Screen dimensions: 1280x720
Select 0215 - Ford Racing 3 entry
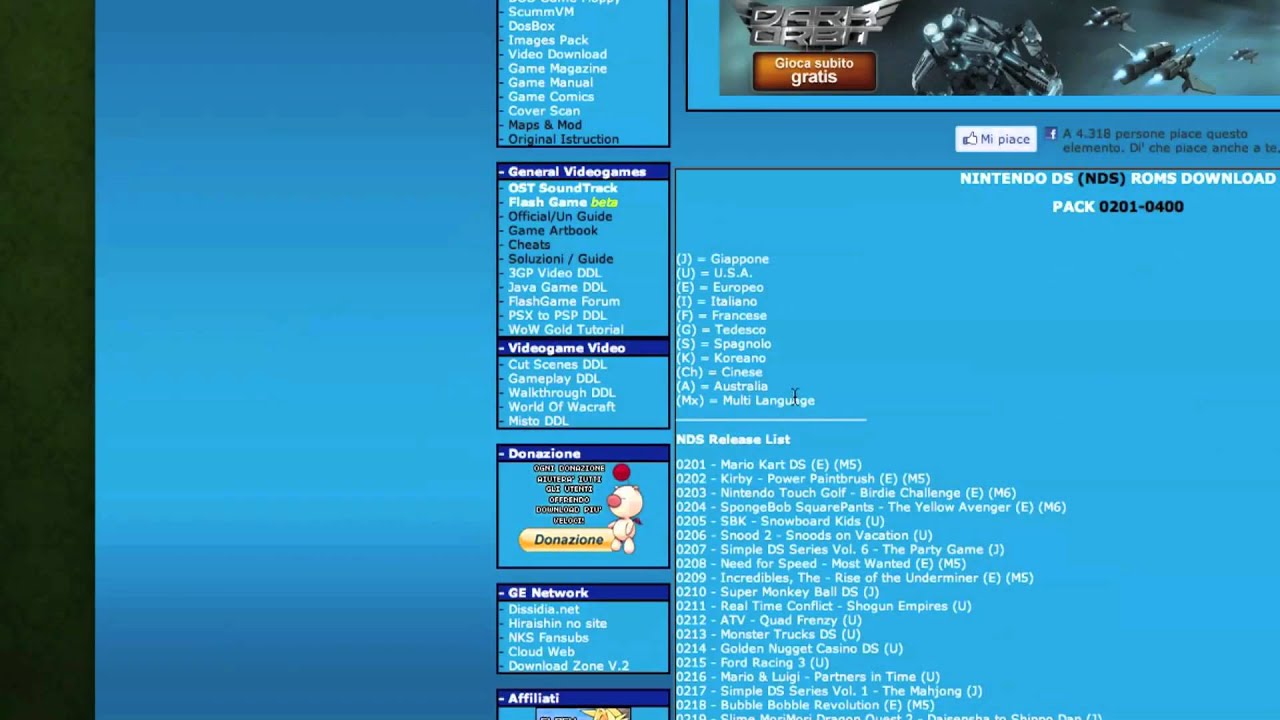[752, 663]
